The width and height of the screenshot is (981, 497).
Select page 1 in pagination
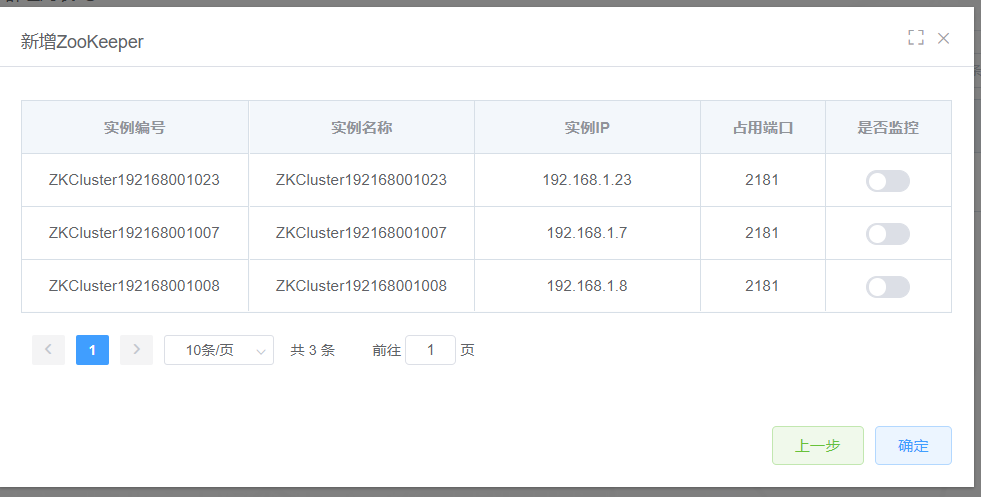[93, 350]
